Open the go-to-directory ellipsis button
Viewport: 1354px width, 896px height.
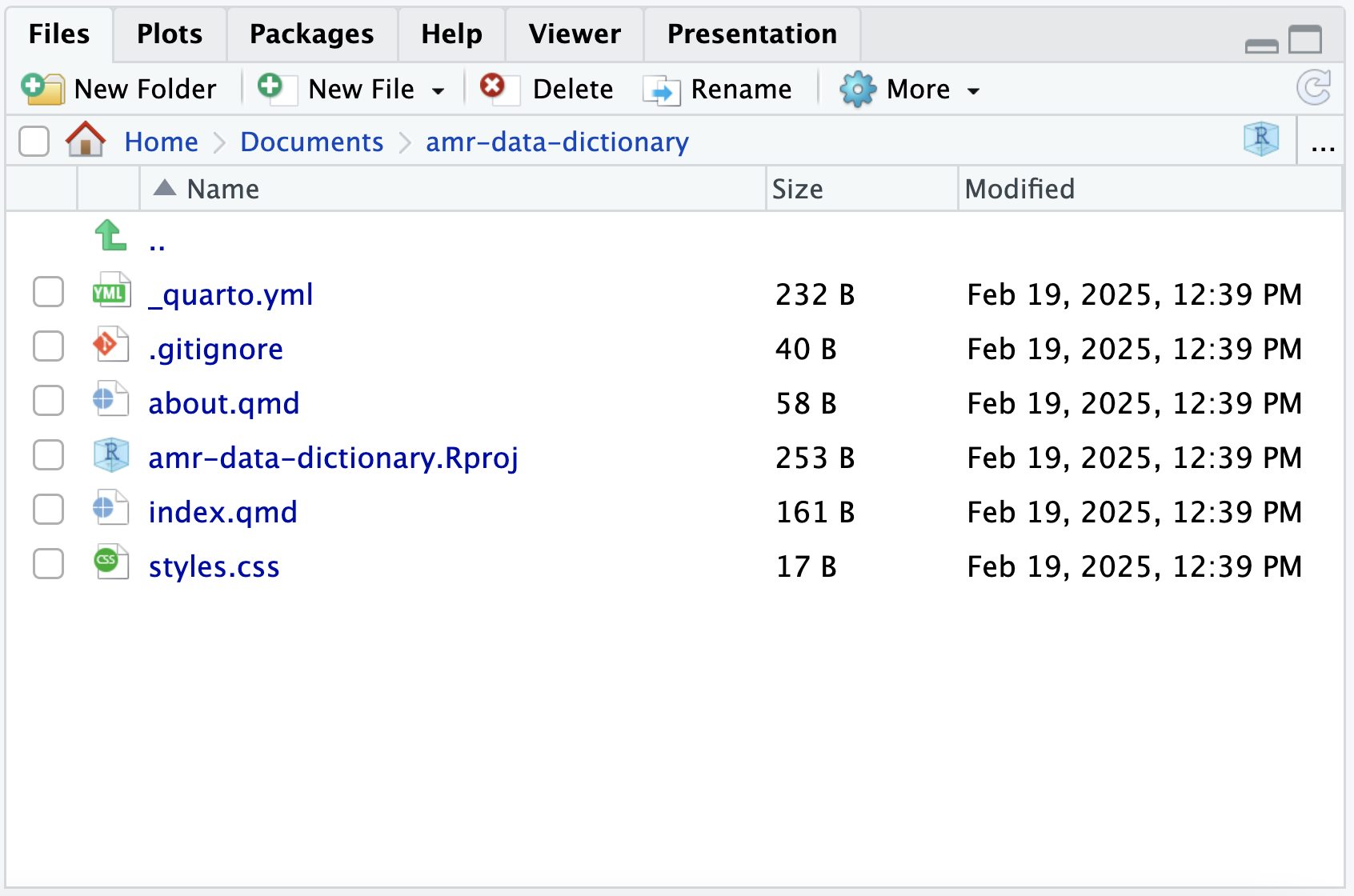tap(1323, 147)
